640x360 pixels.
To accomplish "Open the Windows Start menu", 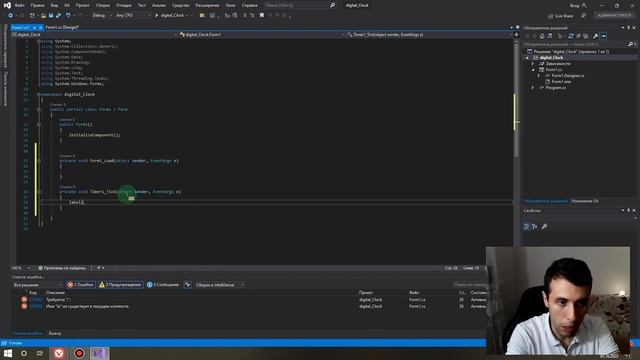I will click(x=7, y=353).
